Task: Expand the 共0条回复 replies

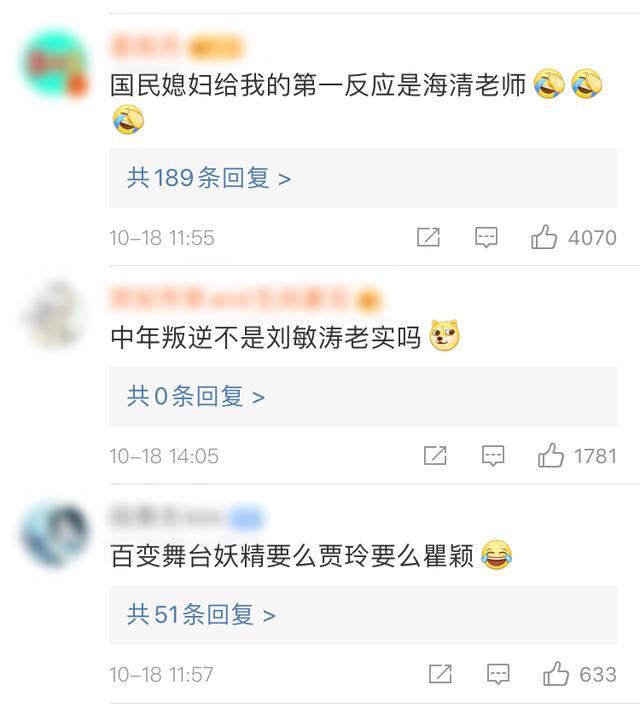Action: coord(363,396)
